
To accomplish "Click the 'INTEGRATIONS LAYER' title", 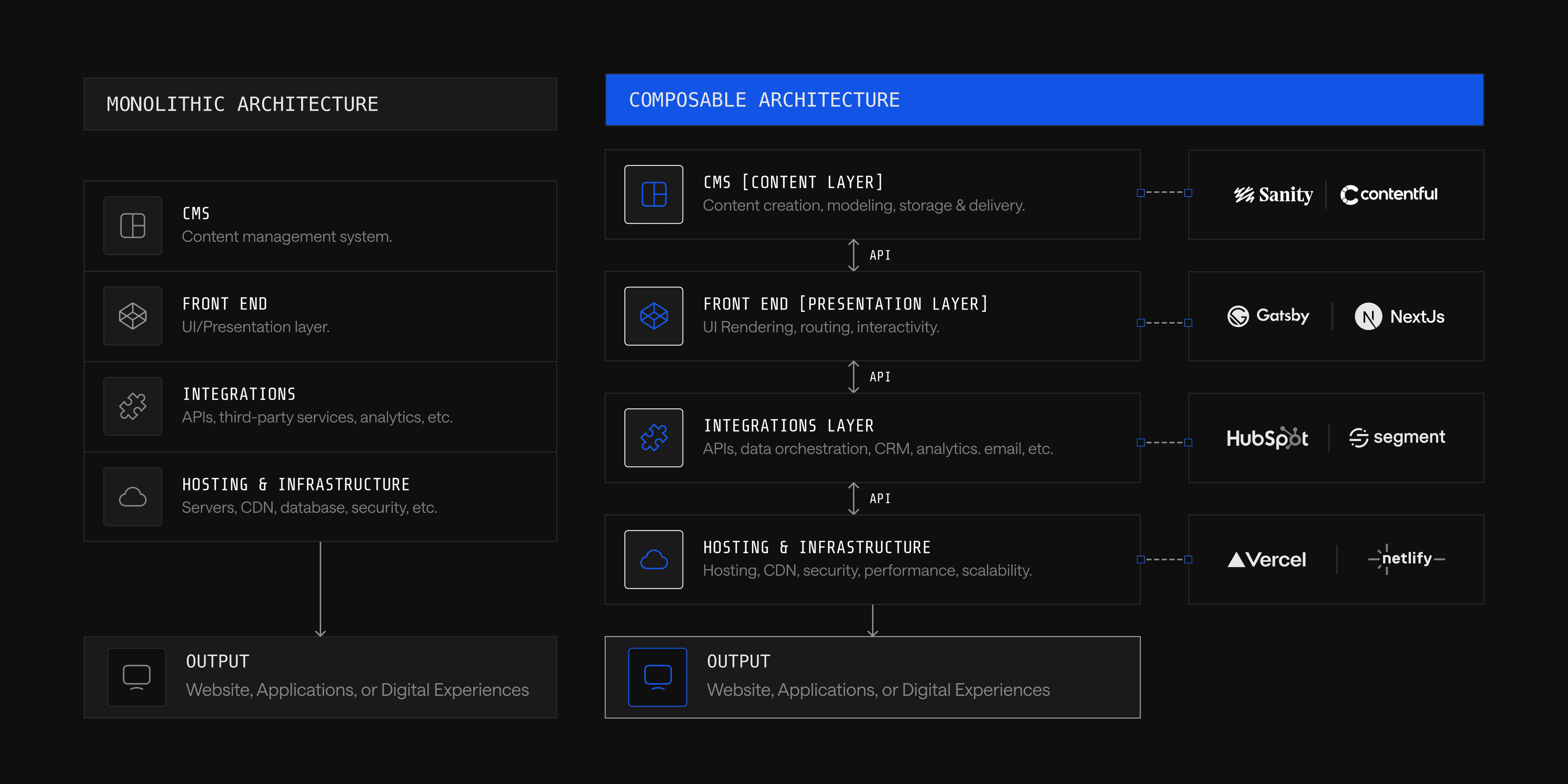I will (x=789, y=425).
